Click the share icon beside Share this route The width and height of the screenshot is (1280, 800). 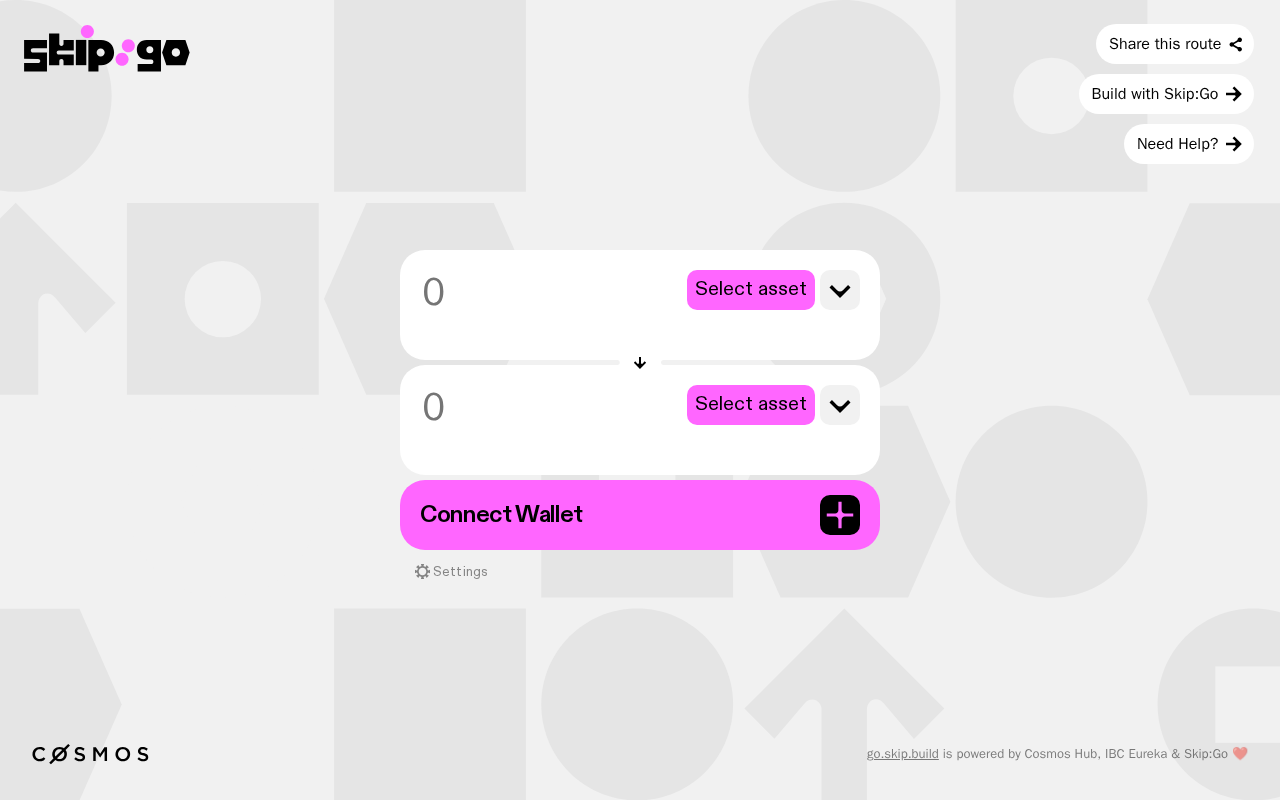[1236, 44]
